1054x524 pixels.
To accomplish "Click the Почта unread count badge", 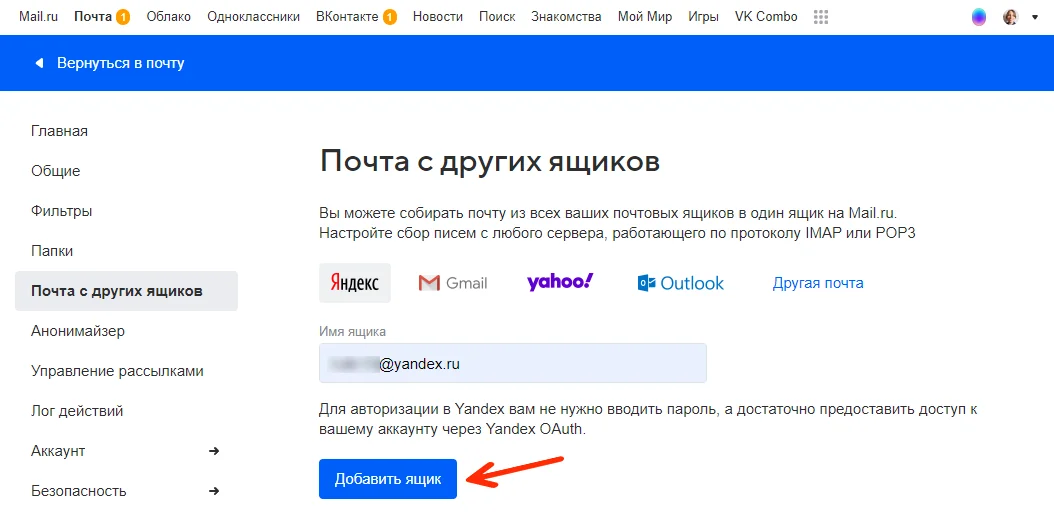I will click(122, 17).
